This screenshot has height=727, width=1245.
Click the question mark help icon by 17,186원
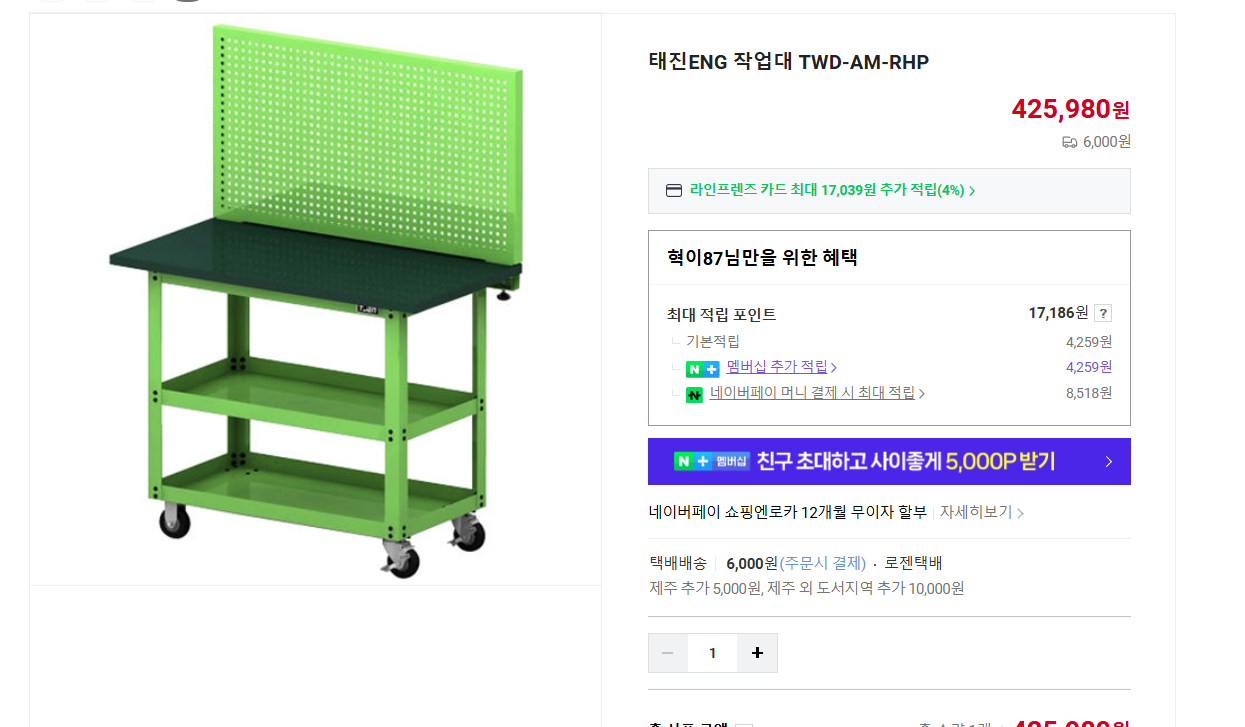[x=1103, y=313]
